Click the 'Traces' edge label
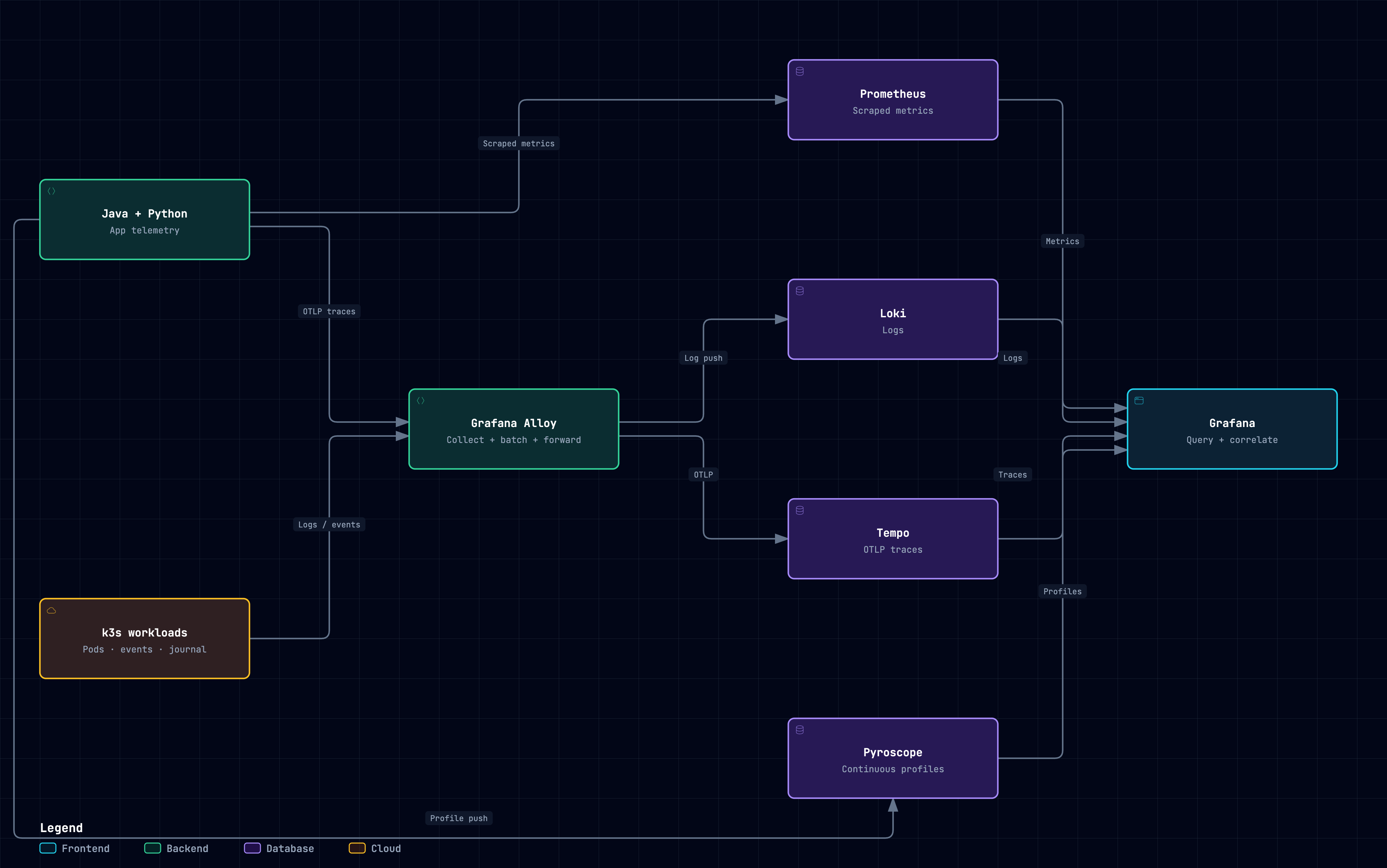Viewport: 1387px width, 868px height. (x=1012, y=475)
